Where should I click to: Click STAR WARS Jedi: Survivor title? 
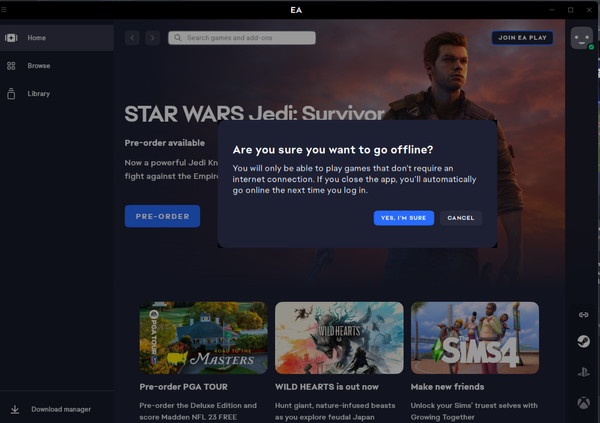[x=254, y=114]
